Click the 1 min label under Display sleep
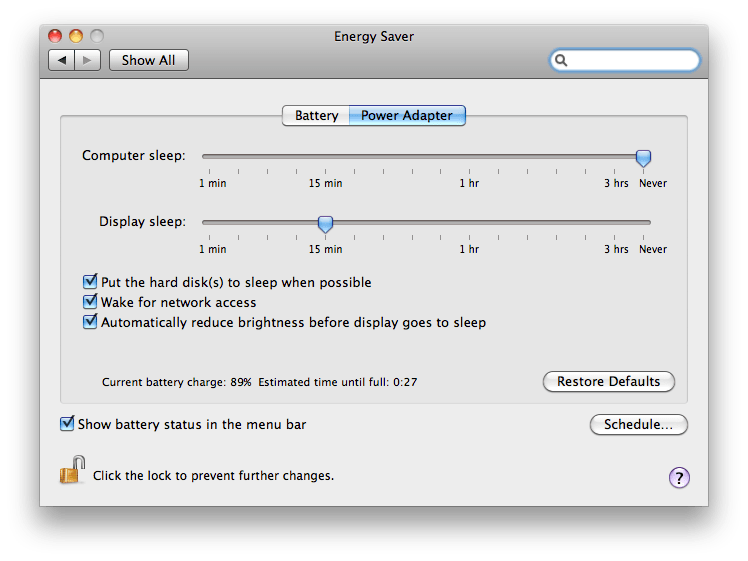This screenshot has width=748, height=561. (213, 249)
